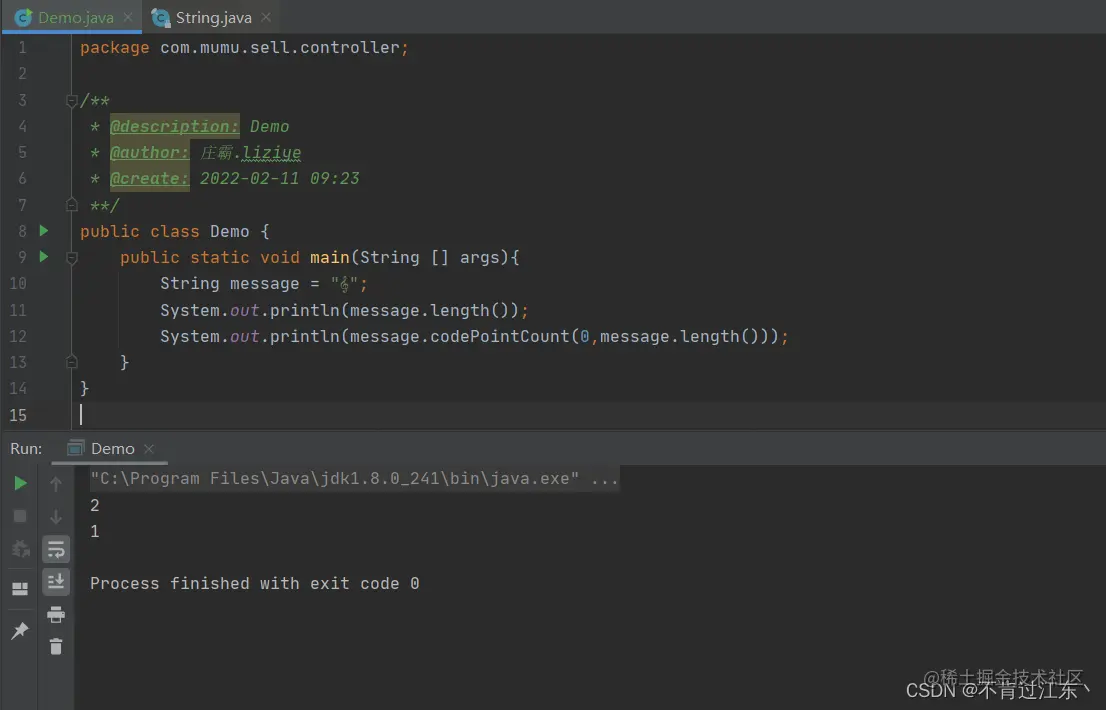Click the 'lizive' author name text
The height and width of the screenshot is (710, 1106).
pyautogui.click(x=272, y=152)
